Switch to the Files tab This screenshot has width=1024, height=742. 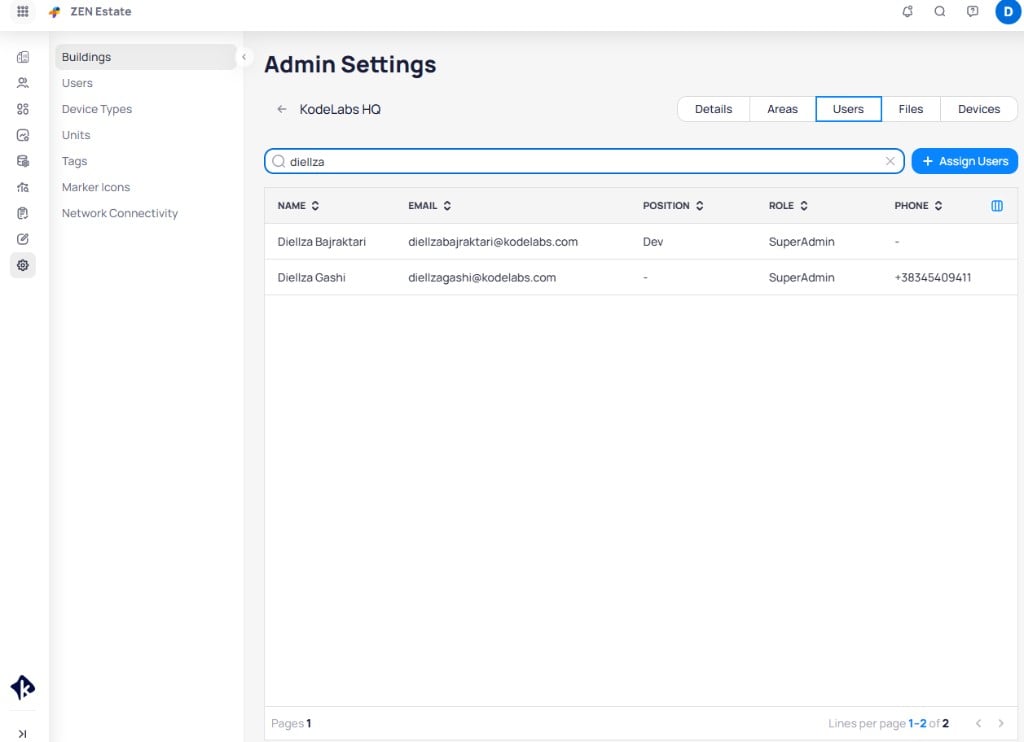click(910, 109)
